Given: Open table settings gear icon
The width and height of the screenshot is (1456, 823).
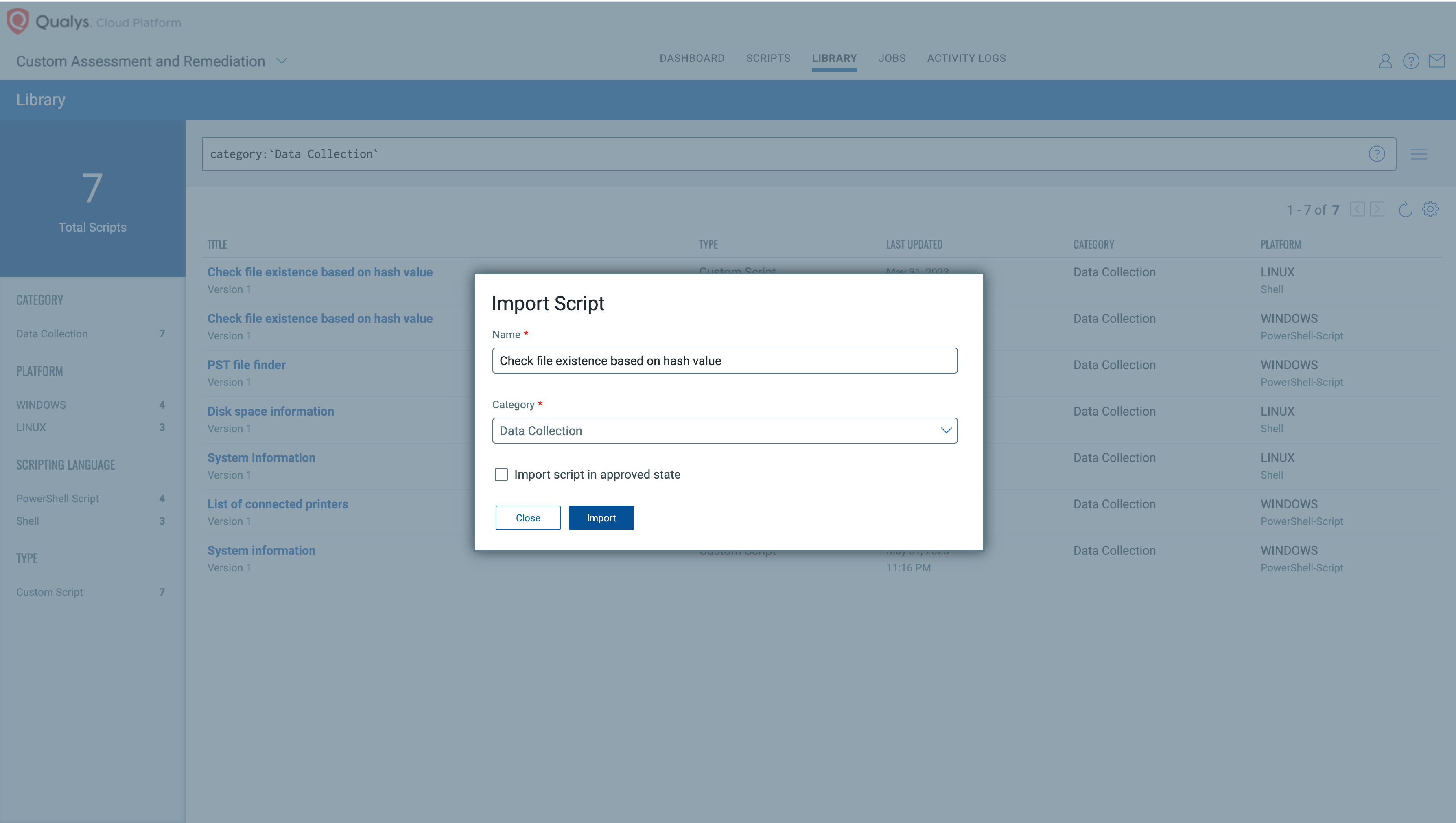Looking at the screenshot, I should point(1430,209).
